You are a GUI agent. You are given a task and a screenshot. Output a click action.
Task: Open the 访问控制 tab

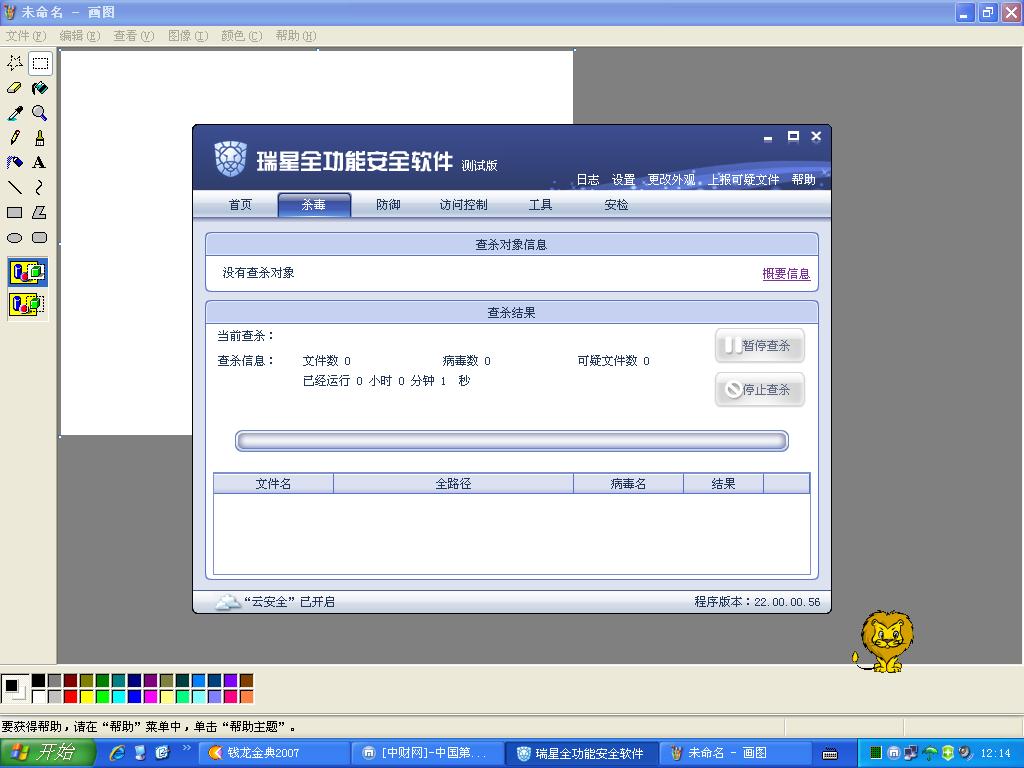click(x=464, y=205)
